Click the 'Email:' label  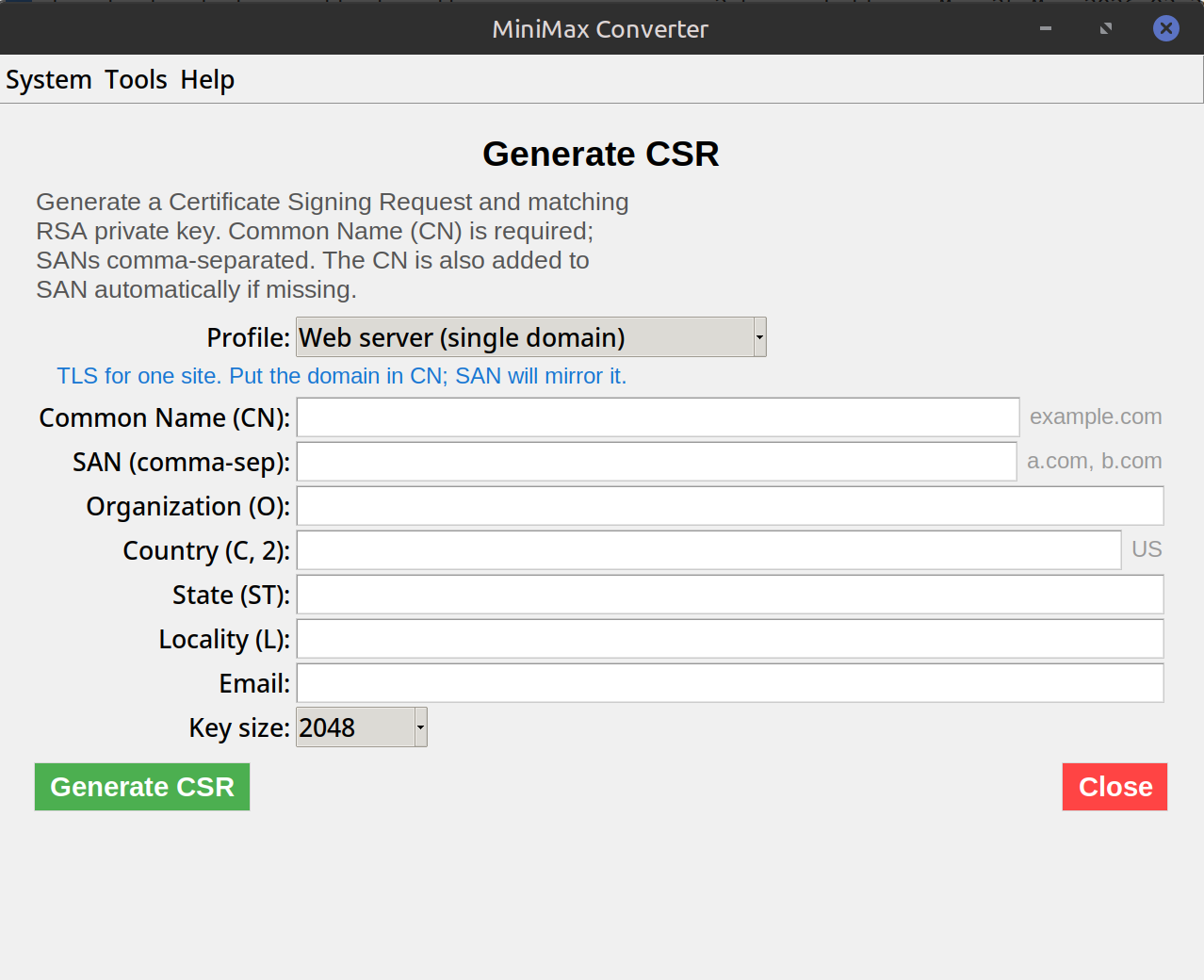(254, 683)
